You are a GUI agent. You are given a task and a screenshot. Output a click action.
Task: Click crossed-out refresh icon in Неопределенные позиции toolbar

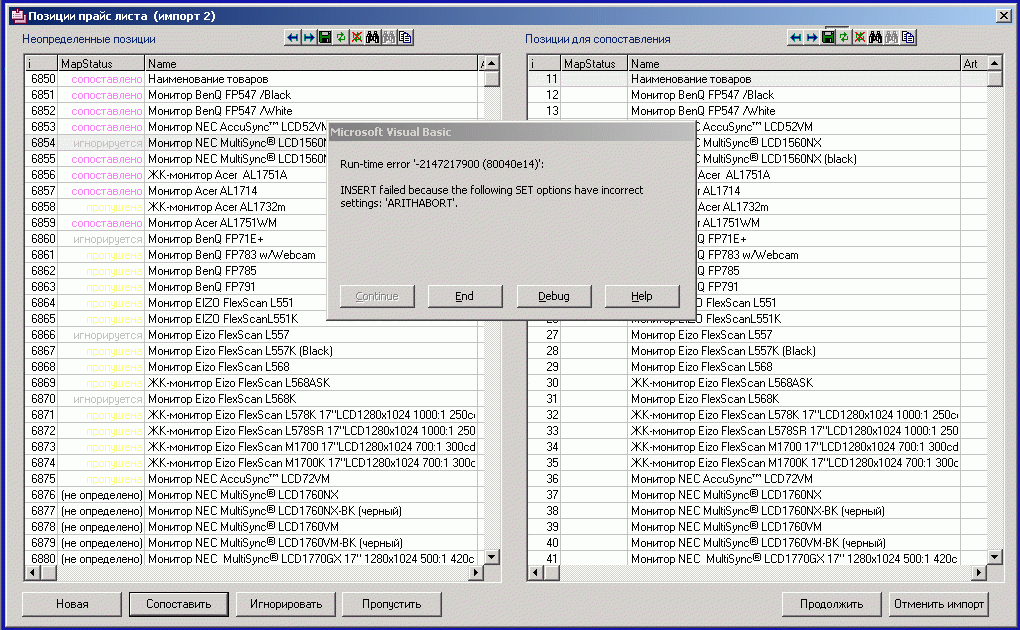(x=356, y=38)
